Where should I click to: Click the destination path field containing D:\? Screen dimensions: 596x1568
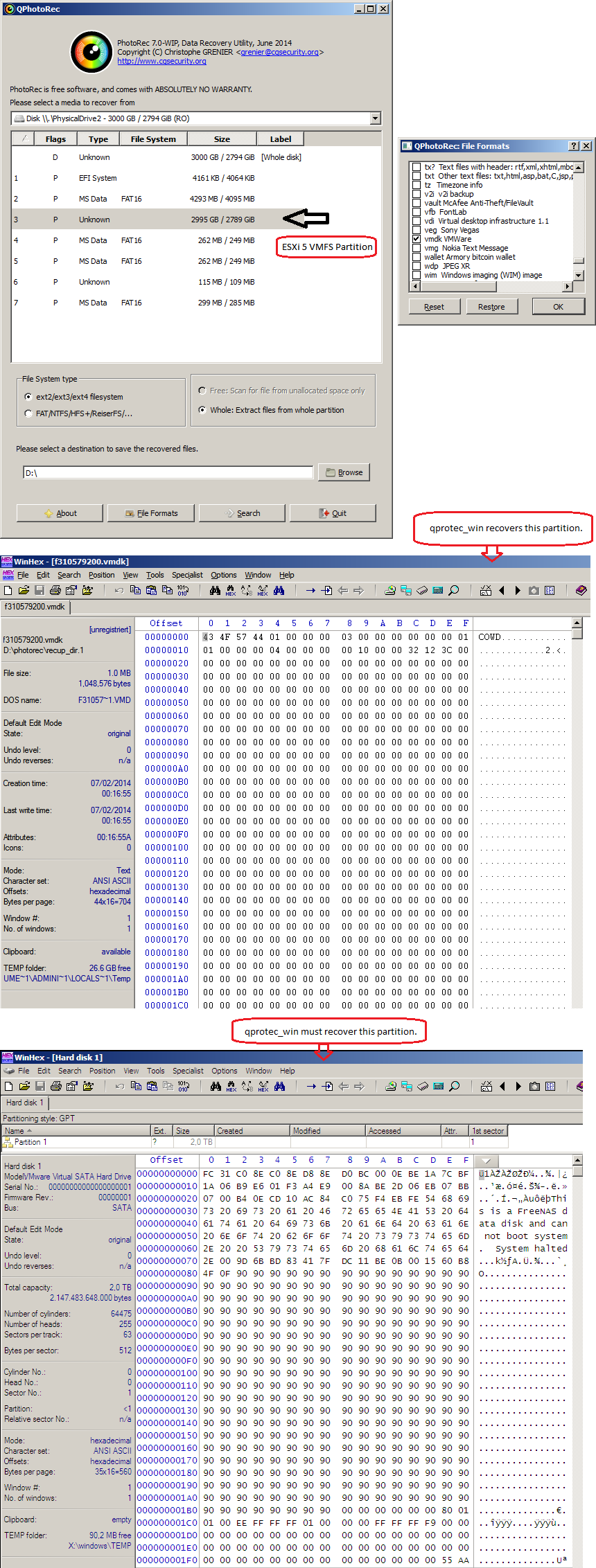(168, 472)
